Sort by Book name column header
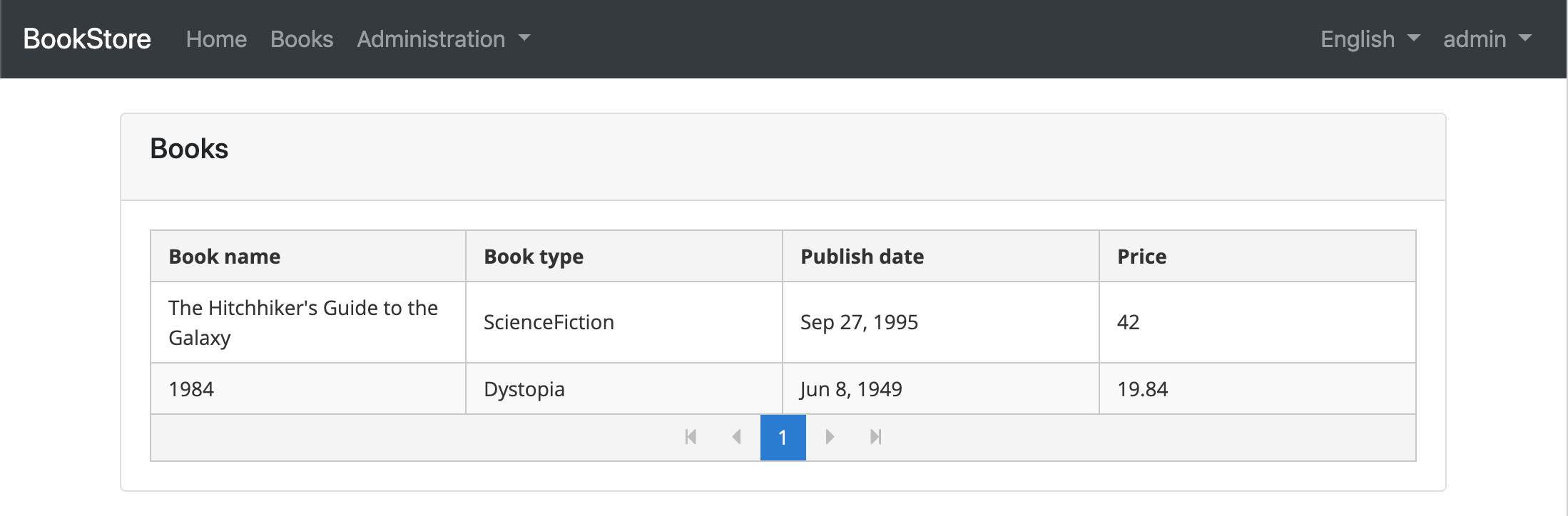 click(224, 257)
